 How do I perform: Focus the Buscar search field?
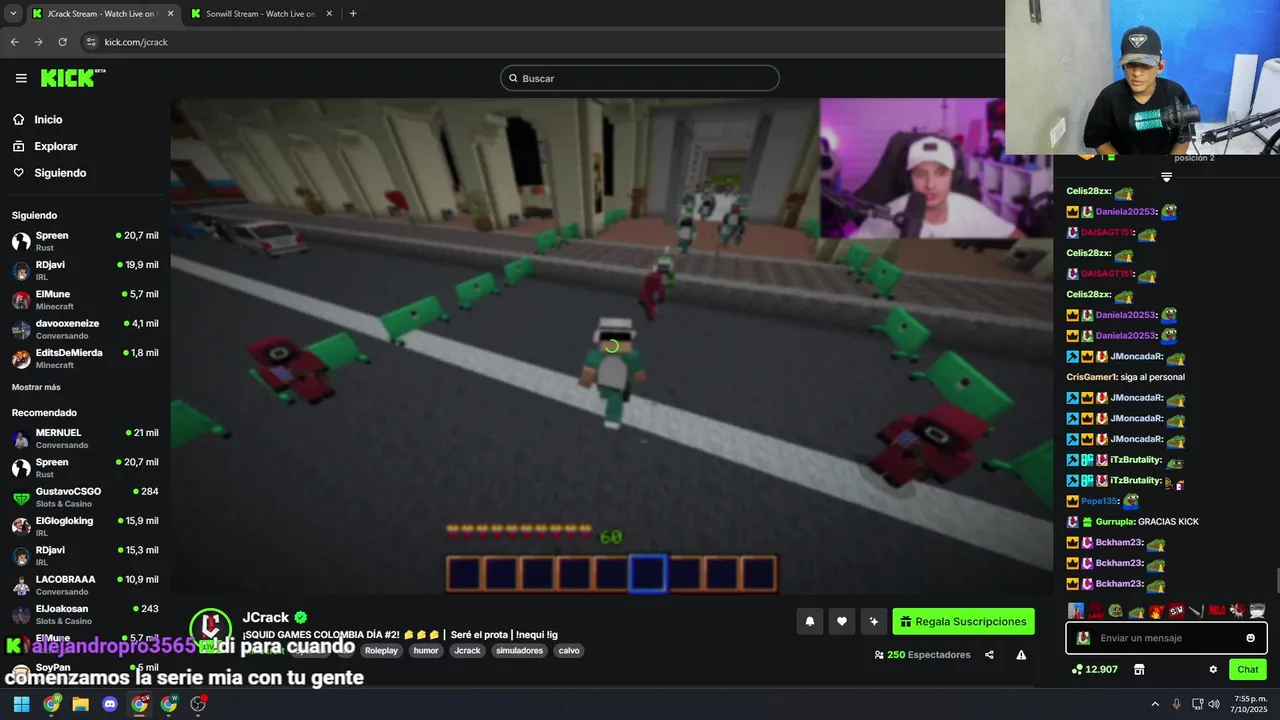640,78
